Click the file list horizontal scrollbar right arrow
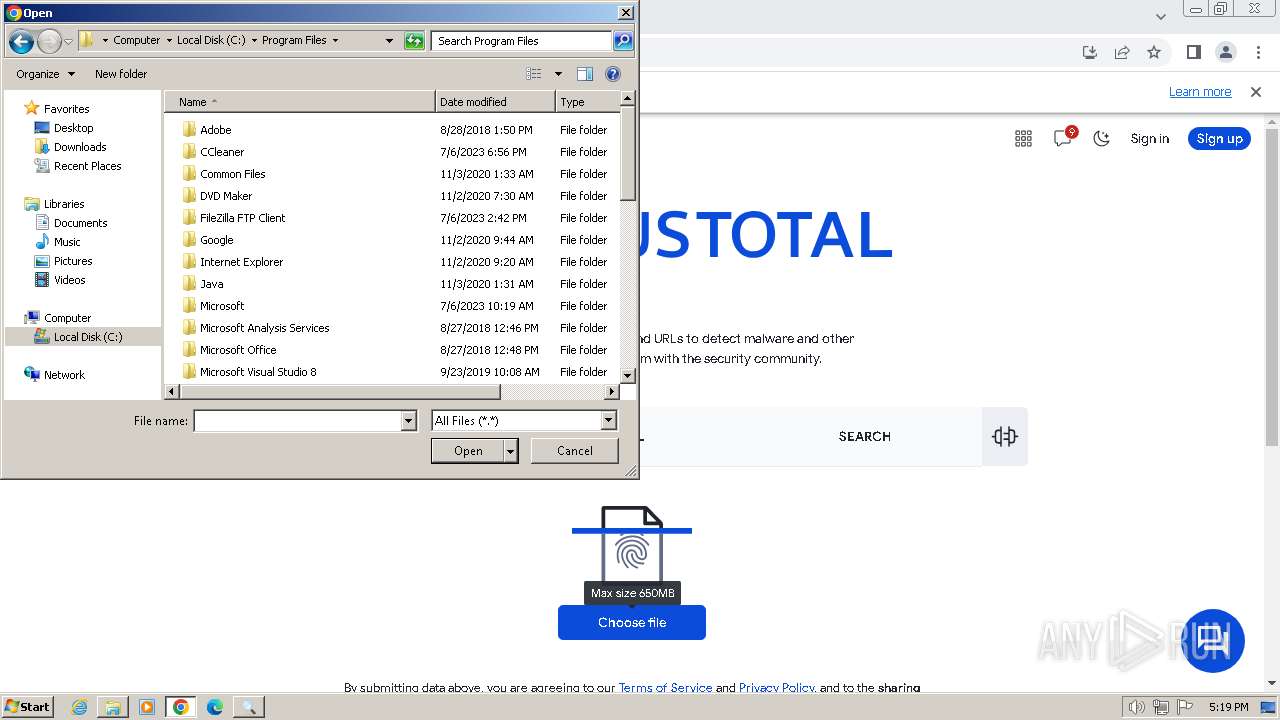The height and width of the screenshot is (720, 1280). click(x=612, y=392)
